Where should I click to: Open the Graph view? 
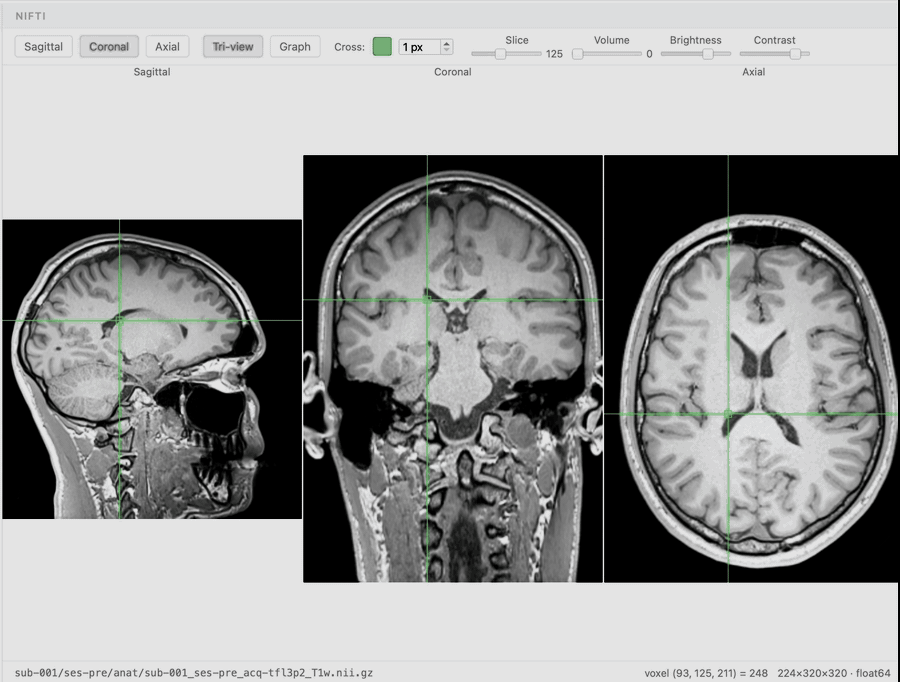pyautogui.click(x=295, y=46)
